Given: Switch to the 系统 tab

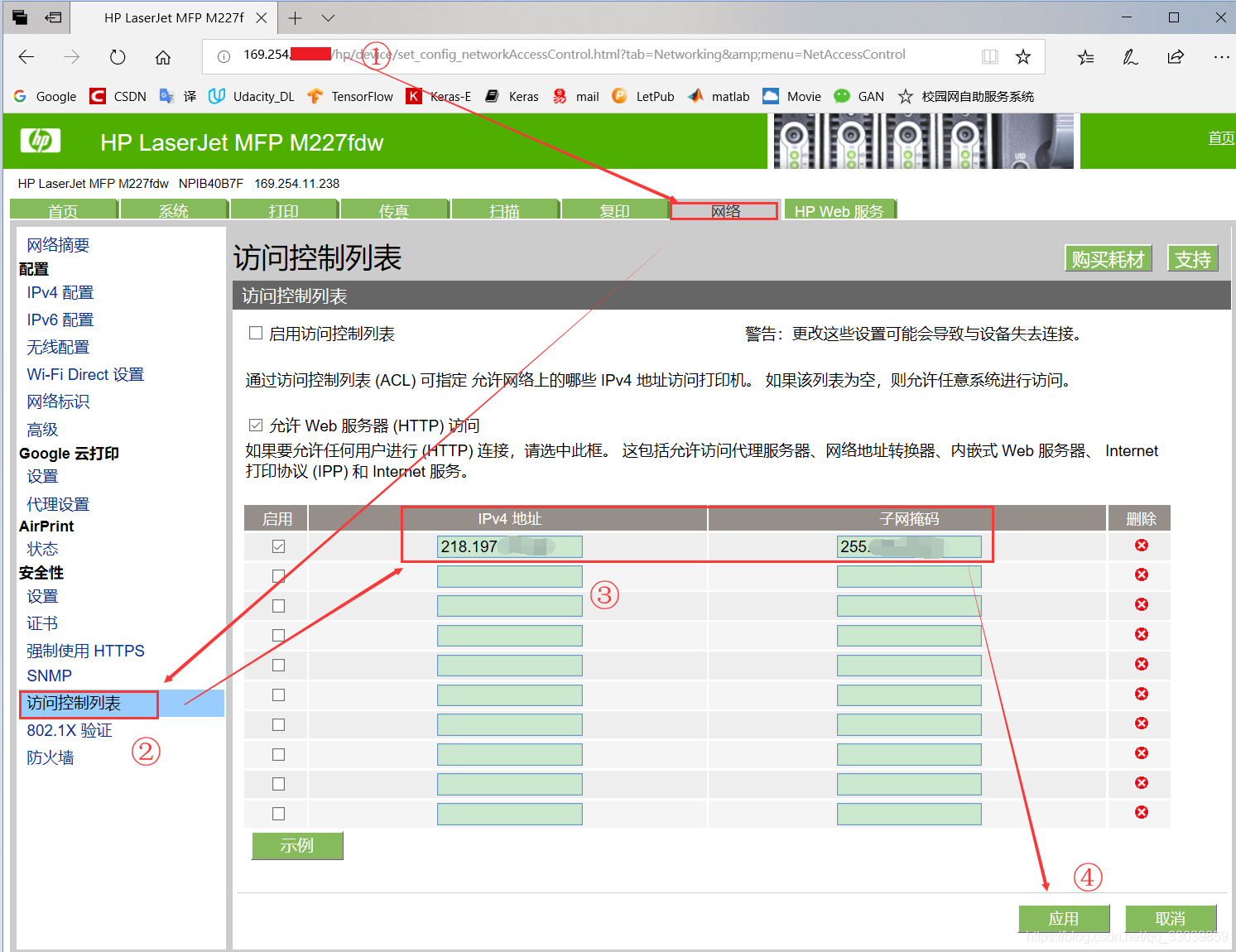Looking at the screenshot, I should point(174,210).
